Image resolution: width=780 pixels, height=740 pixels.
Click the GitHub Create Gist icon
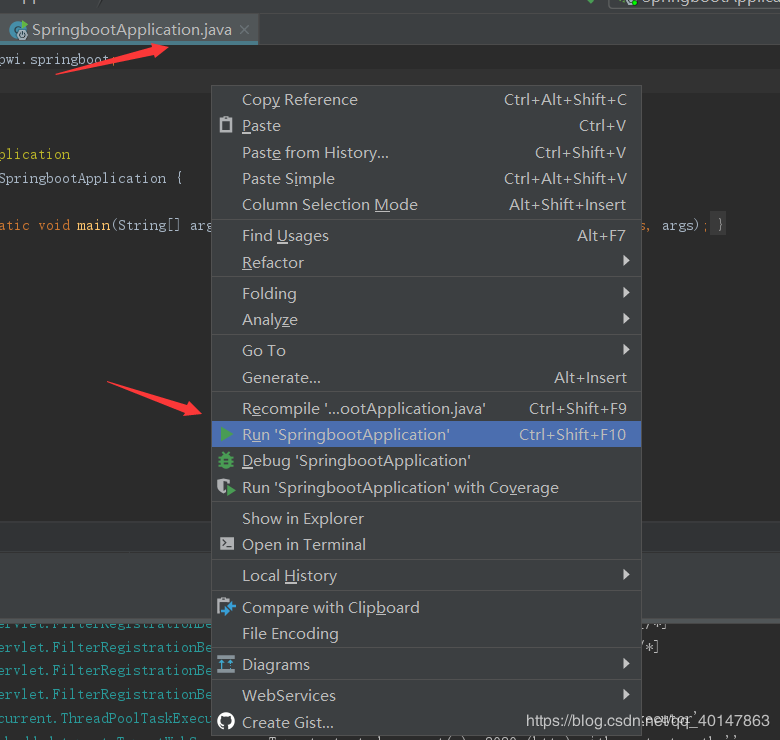[226, 722]
